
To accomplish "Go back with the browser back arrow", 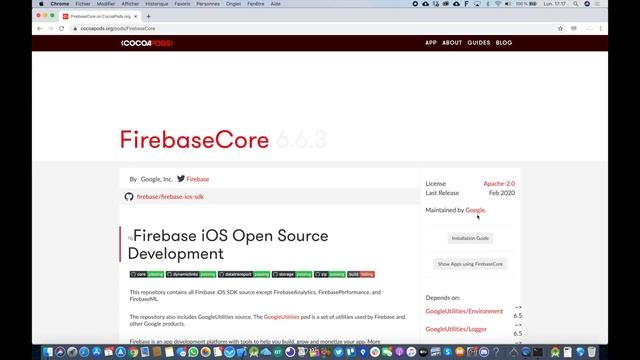I will (40, 29).
